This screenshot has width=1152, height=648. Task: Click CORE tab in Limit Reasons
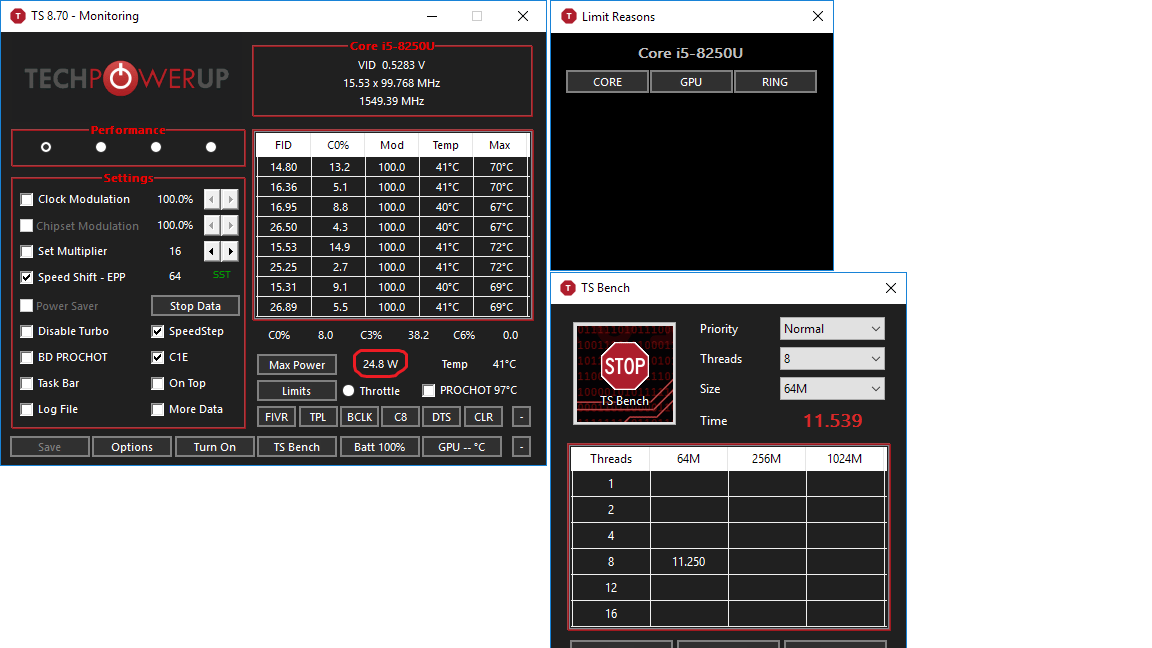[607, 82]
